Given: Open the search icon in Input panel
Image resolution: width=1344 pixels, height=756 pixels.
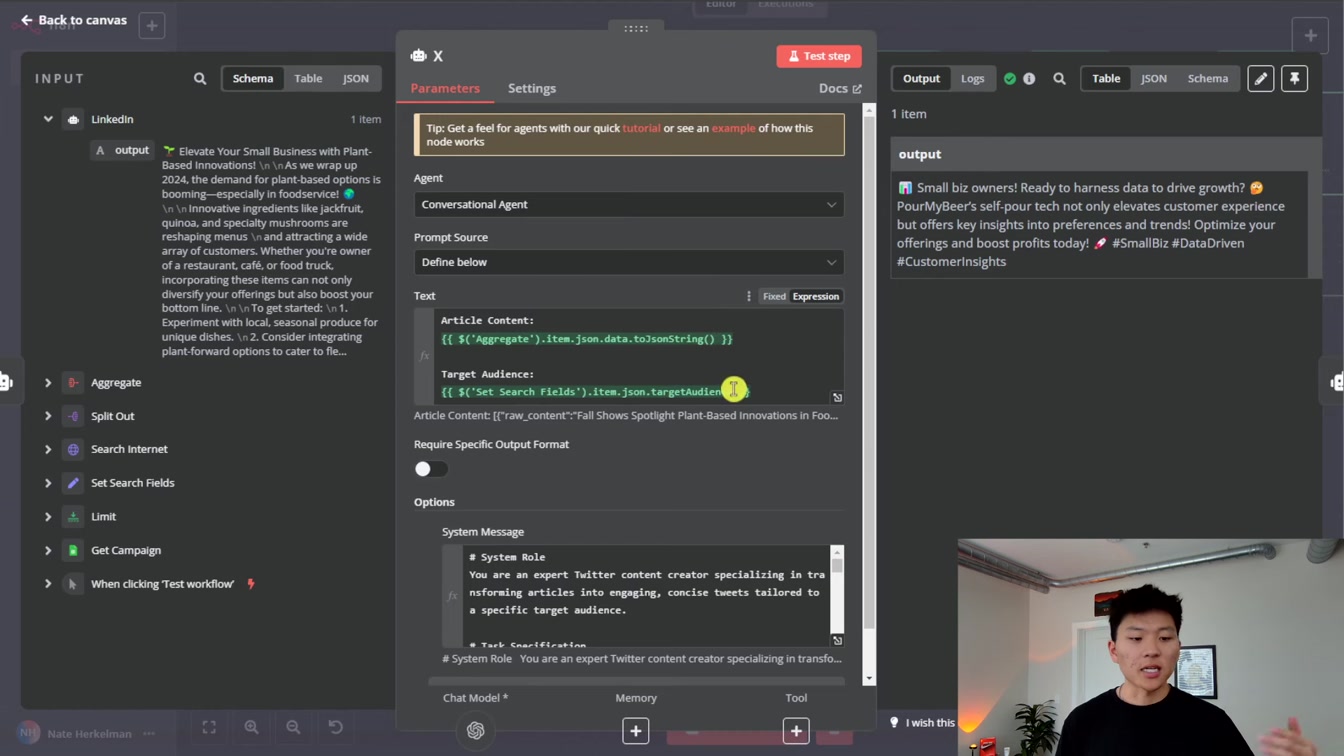Looking at the screenshot, I should 200,78.
